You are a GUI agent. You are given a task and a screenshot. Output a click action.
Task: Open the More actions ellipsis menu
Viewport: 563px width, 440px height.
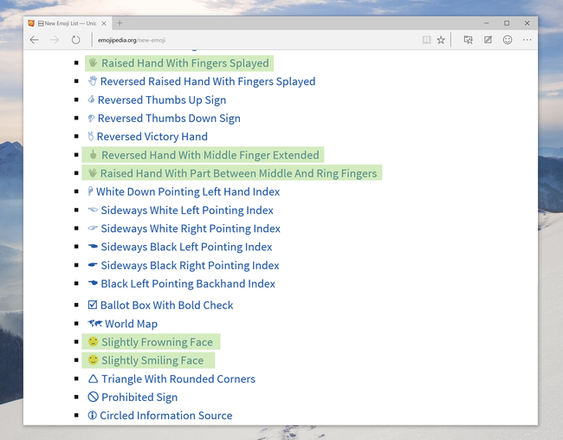coord(527,40)
